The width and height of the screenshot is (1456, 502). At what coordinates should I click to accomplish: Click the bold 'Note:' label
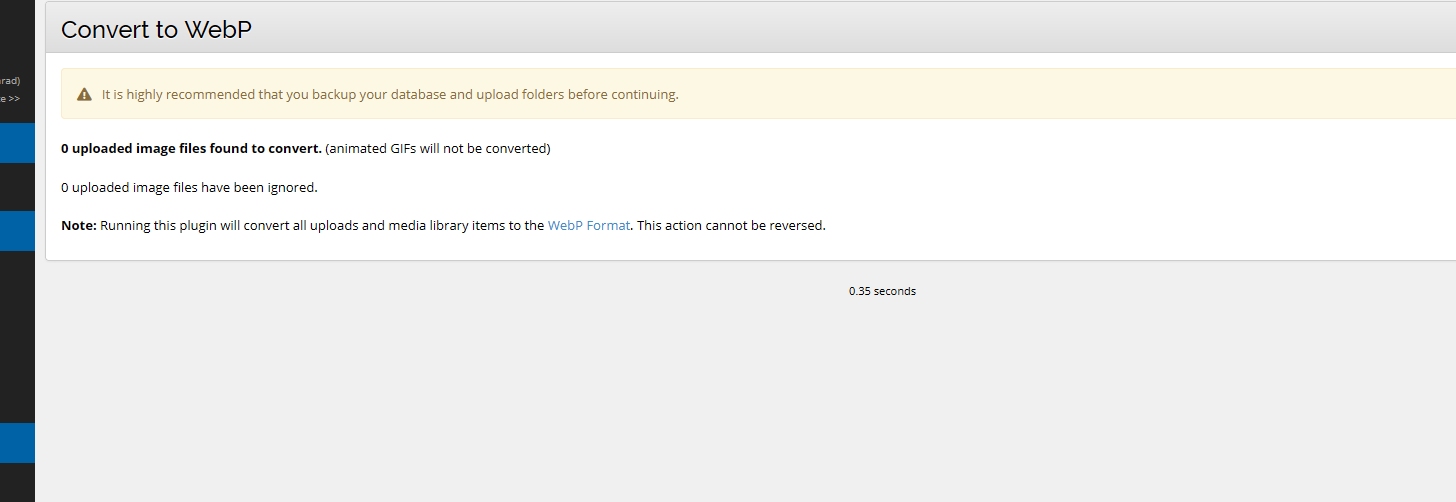point(79,226)
